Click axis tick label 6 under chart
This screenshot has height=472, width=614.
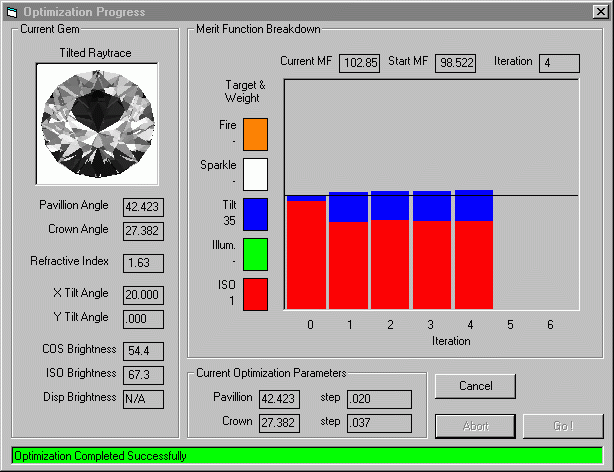pos(550,325)
